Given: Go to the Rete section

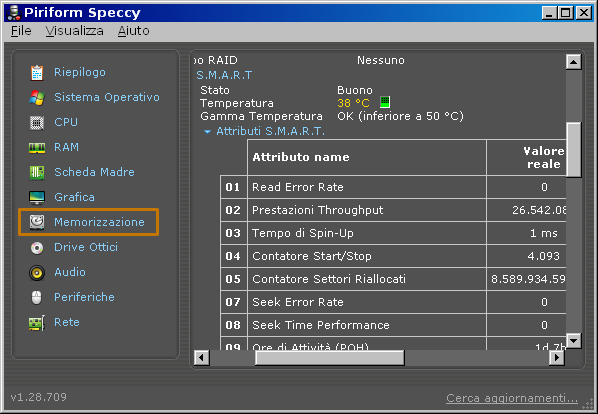Looking at the screenshot, I should pyautogui.click(x=67, y=322).
